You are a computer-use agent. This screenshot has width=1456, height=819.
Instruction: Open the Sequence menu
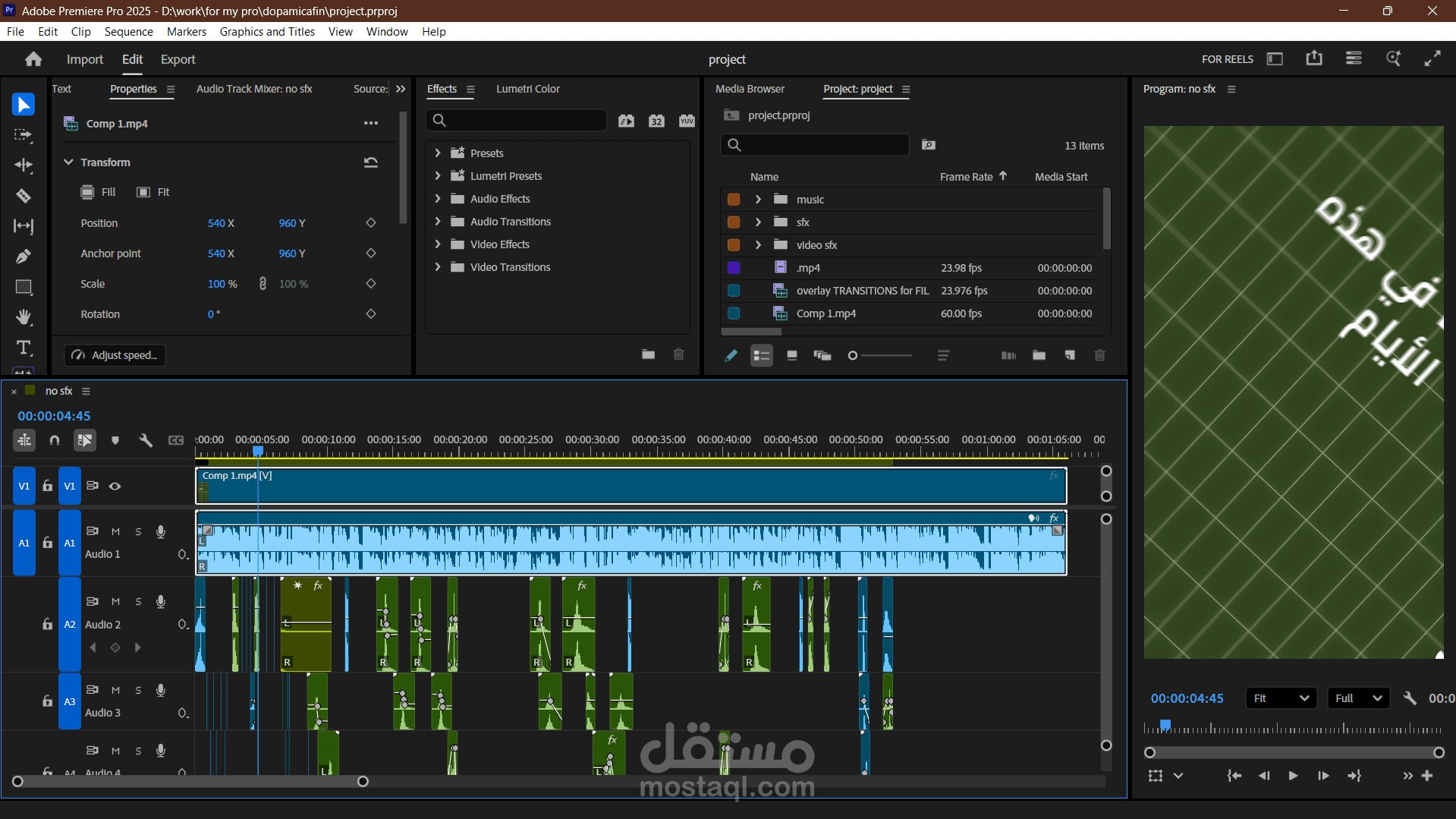(x=128, y=32)
